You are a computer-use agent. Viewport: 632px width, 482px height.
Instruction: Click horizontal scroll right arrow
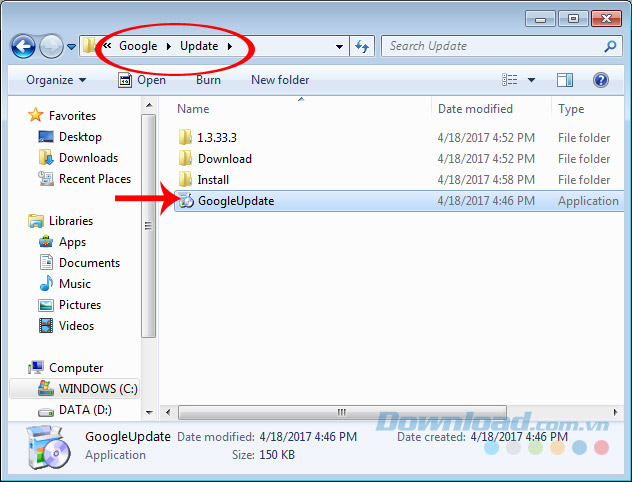click(x=615, y=412)
